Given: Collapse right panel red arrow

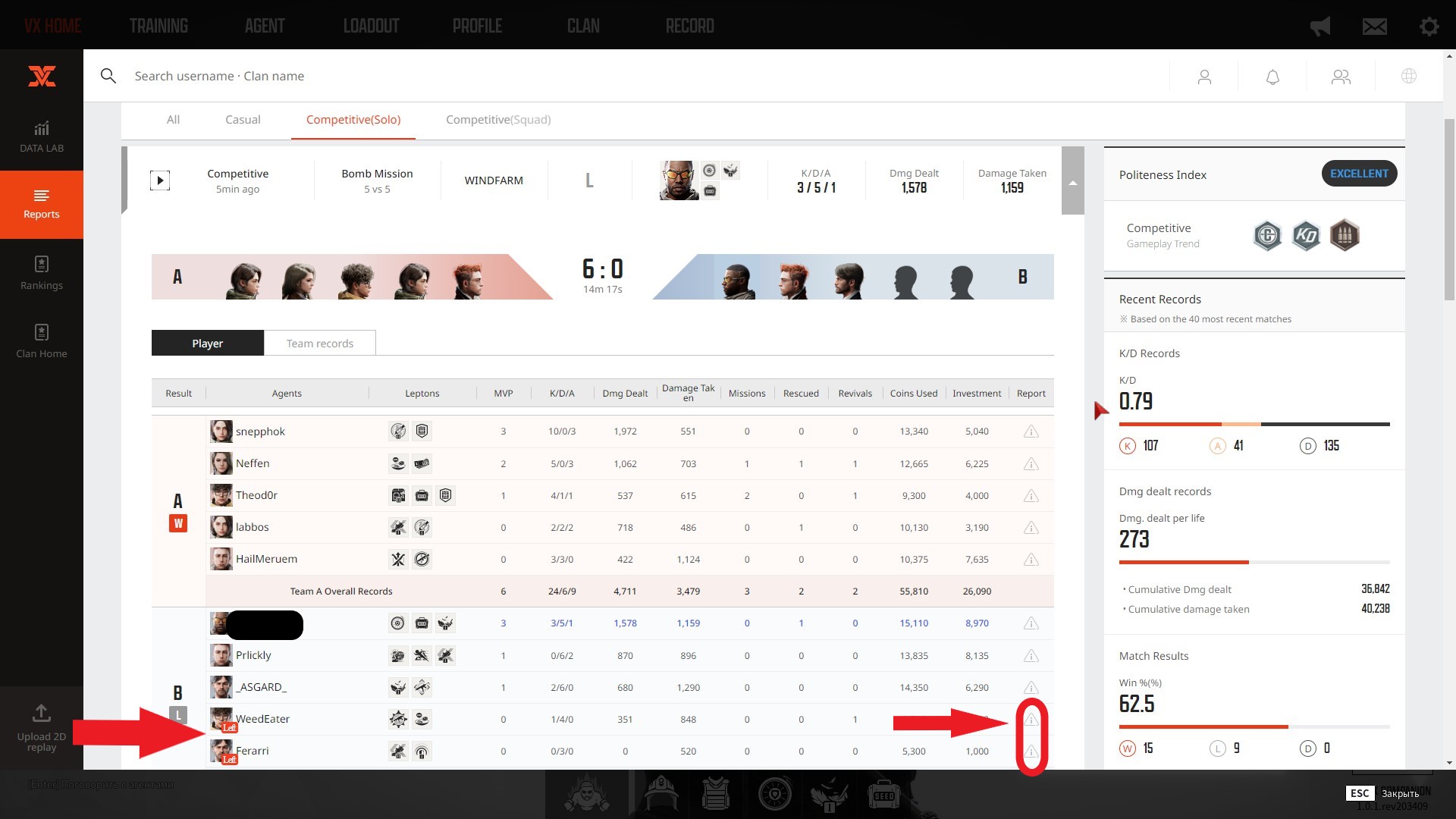Looking at the screenshot, I should coord(1100,410).
